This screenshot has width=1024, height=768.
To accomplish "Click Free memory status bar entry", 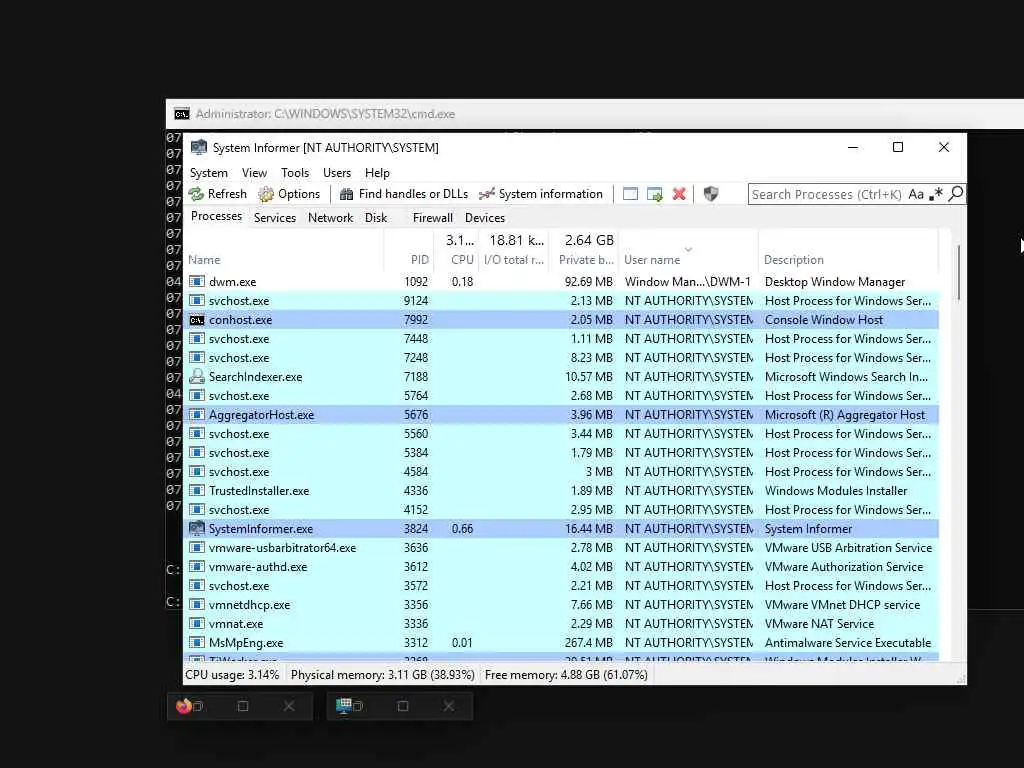I will pos(566,675).
